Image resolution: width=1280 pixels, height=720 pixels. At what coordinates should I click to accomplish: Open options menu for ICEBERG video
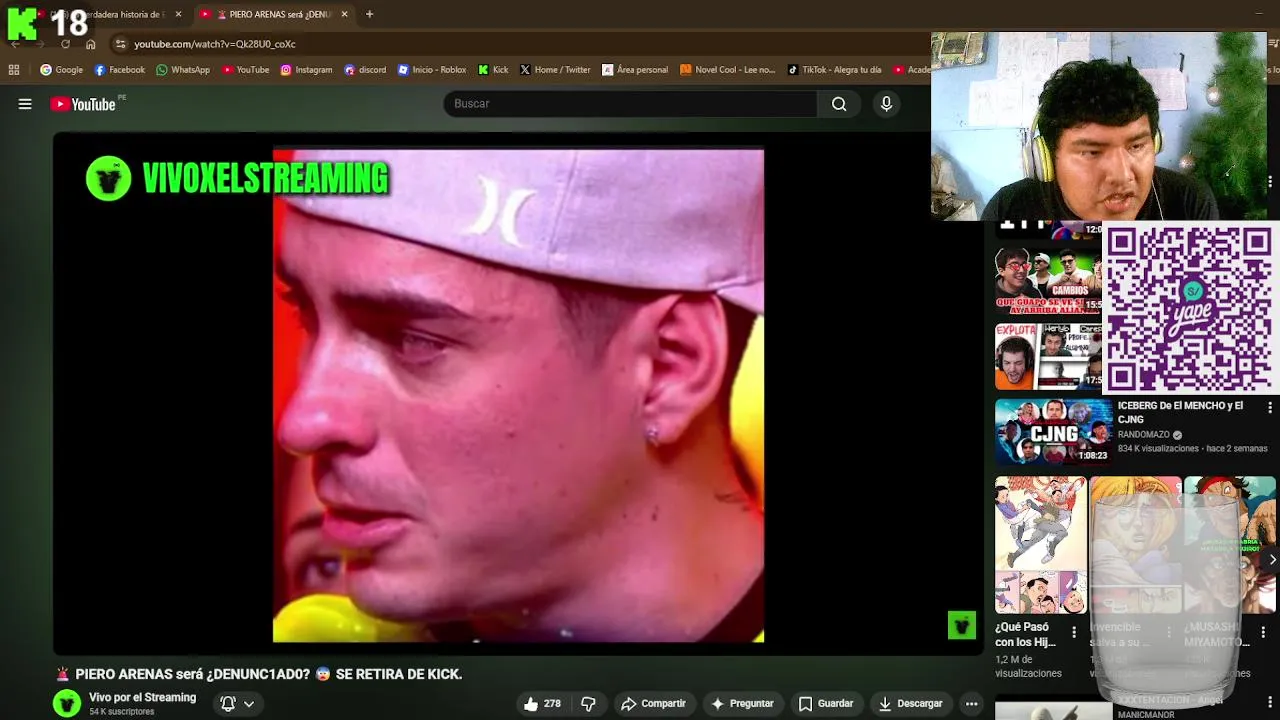(x=1270, y=408)
